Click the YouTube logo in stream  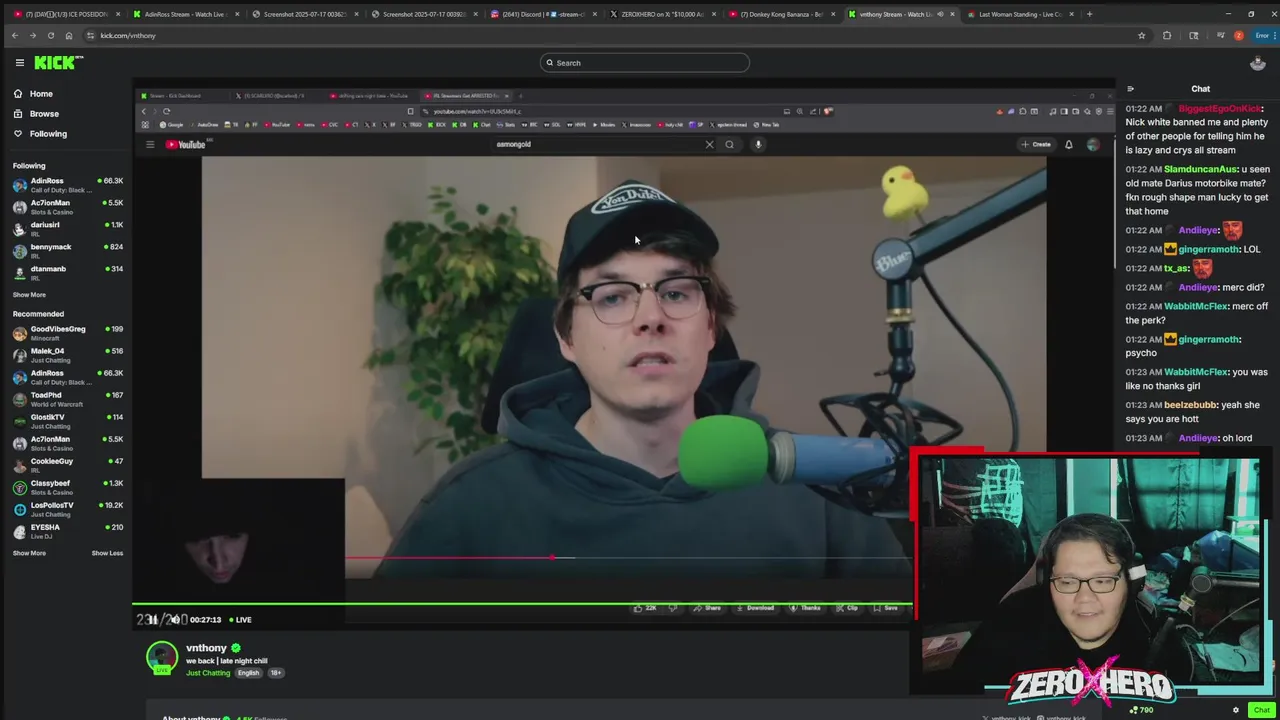coord(185,144)
